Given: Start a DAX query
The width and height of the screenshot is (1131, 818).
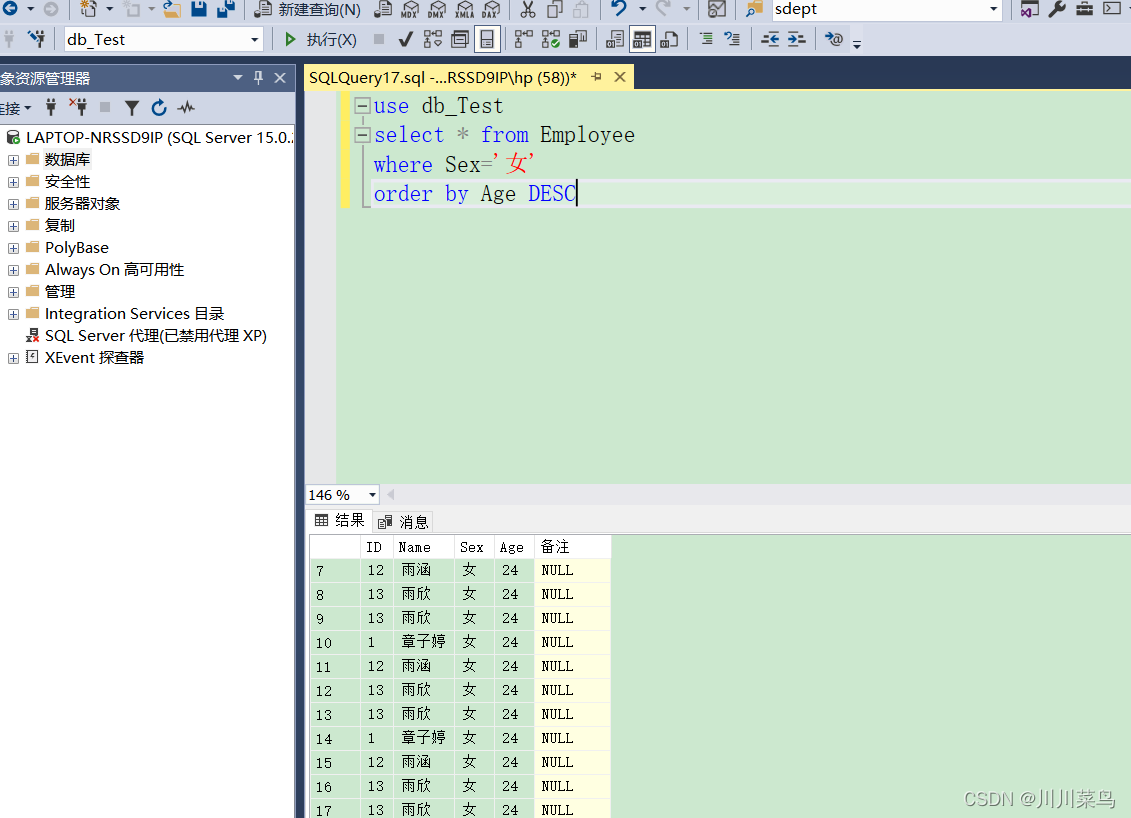Looking at the screenshot, I should [x=491, y=9].
